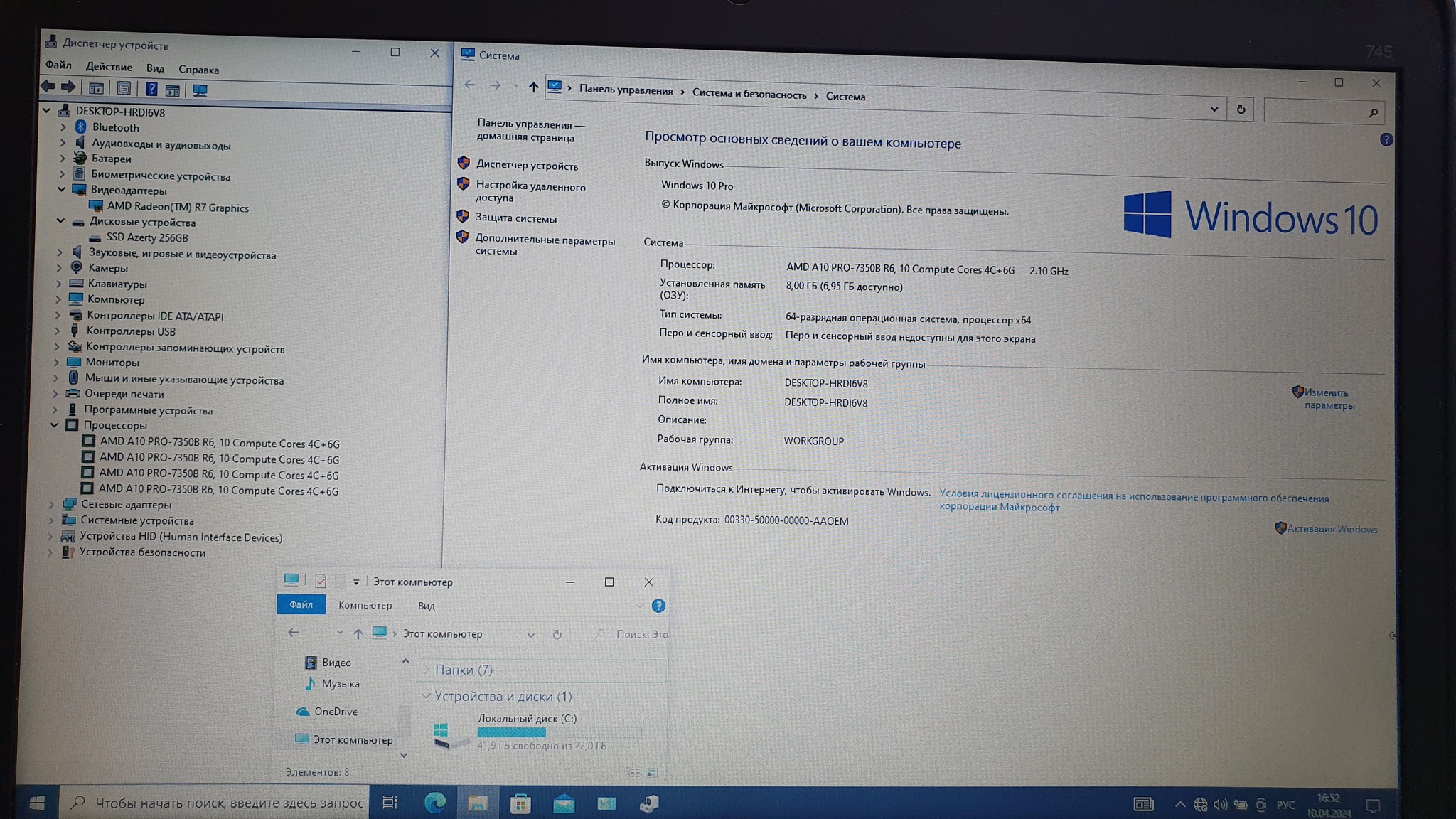Screen dimensions: 1456x819
Task: Collapse the Устройства и диски section
Action: coord(426,696)
